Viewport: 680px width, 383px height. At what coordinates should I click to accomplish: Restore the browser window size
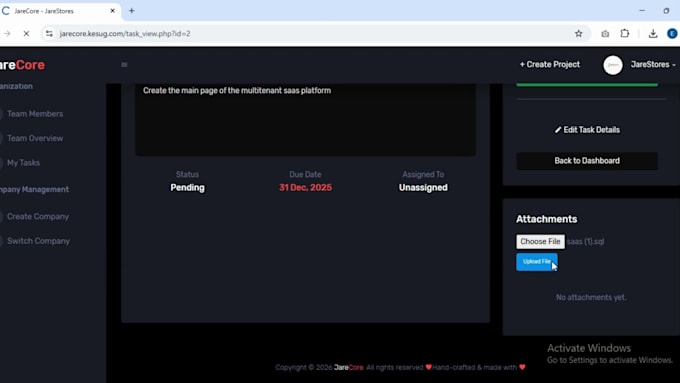(x=666, y=10)
